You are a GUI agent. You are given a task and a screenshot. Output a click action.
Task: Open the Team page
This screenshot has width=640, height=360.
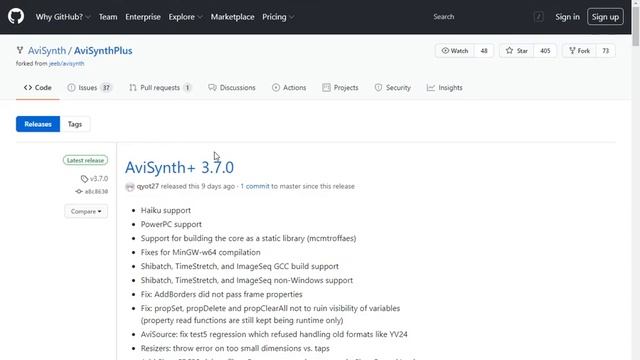click(x=108, y=17)
